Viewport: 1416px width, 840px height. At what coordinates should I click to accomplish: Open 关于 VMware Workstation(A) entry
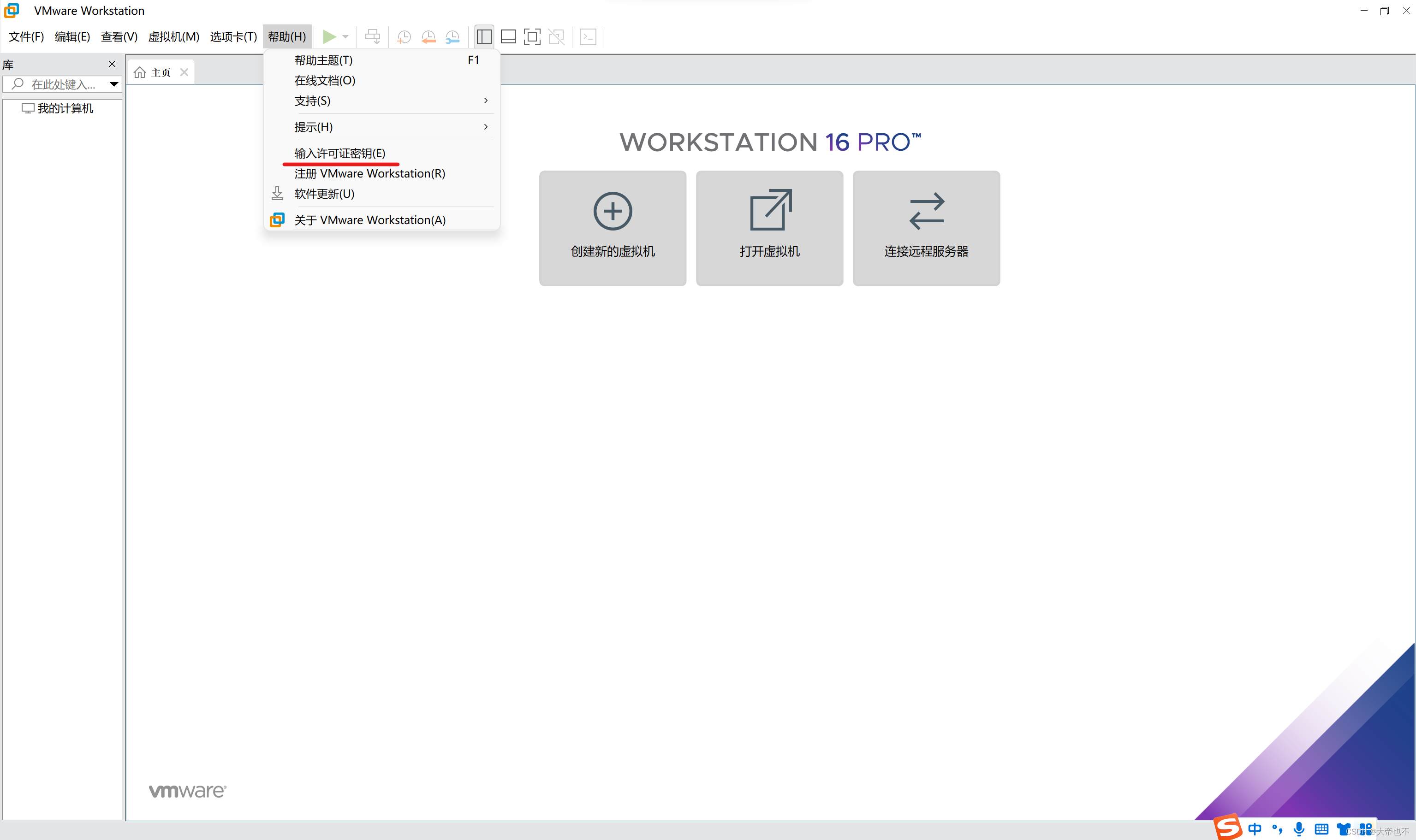[382, 219]
